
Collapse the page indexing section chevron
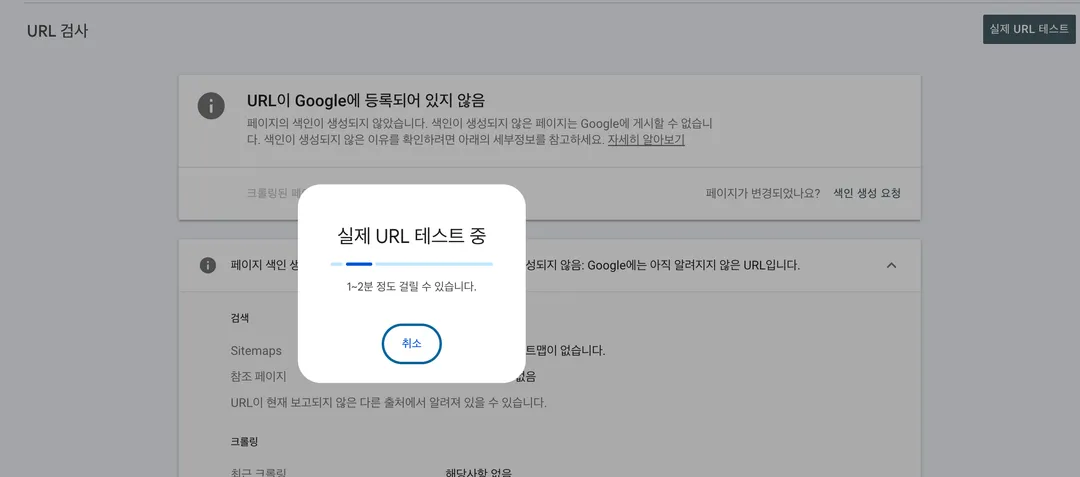[x=891, y=265]
